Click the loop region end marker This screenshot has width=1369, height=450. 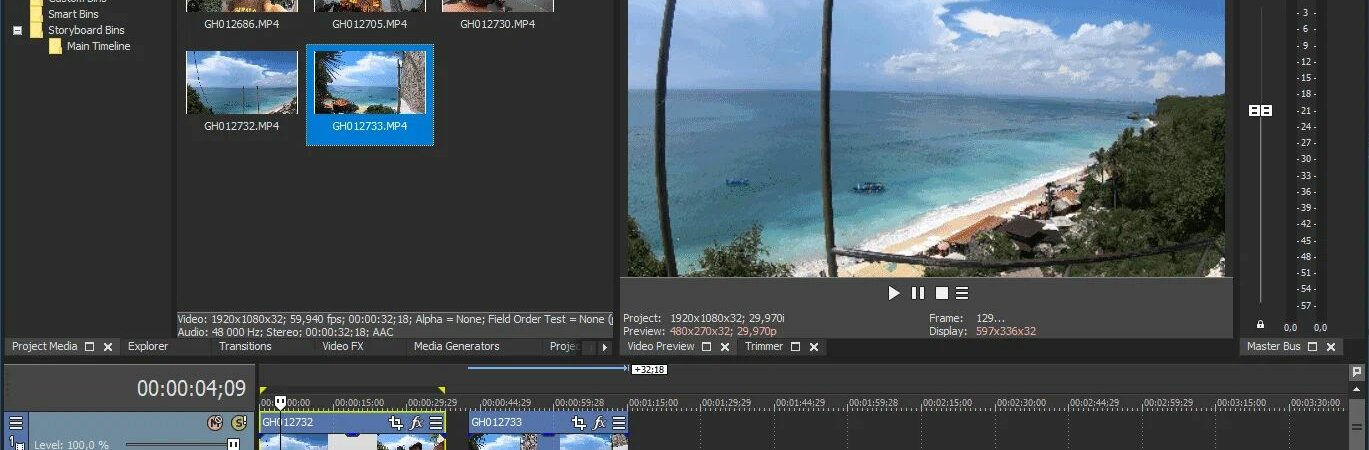[x=441, y=390]
